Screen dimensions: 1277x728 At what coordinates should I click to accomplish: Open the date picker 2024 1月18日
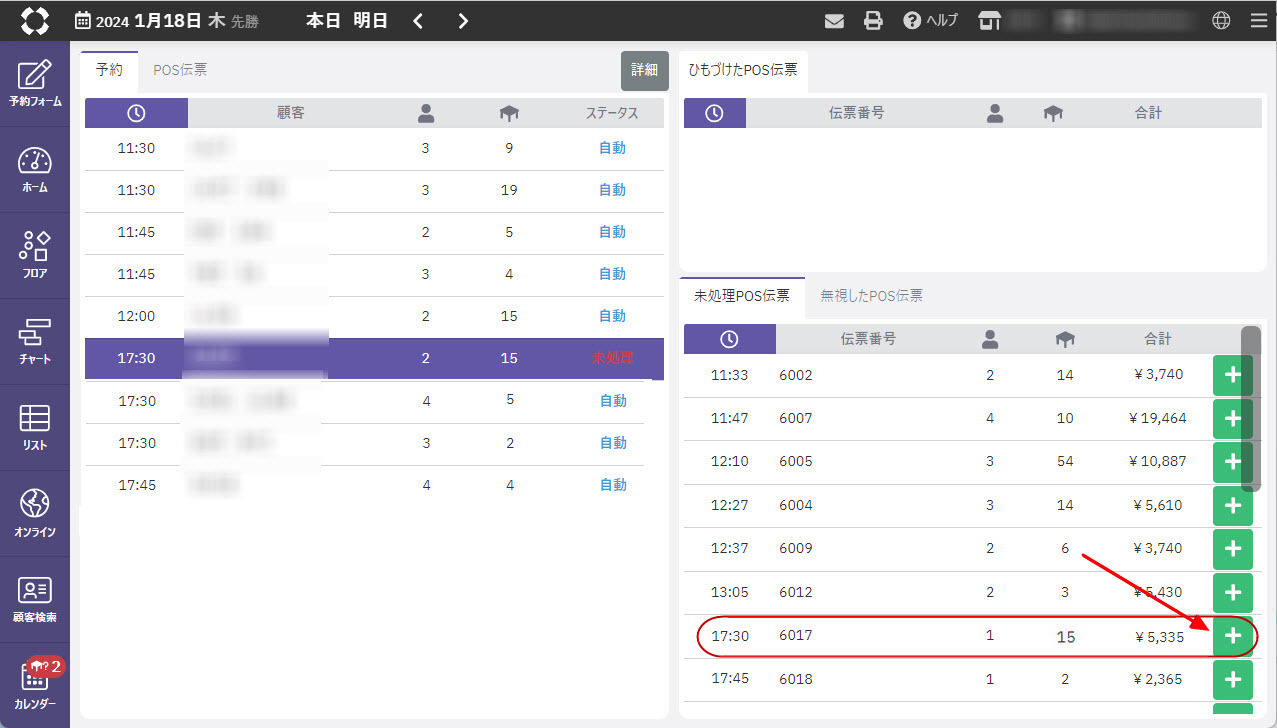pos(166,21)
